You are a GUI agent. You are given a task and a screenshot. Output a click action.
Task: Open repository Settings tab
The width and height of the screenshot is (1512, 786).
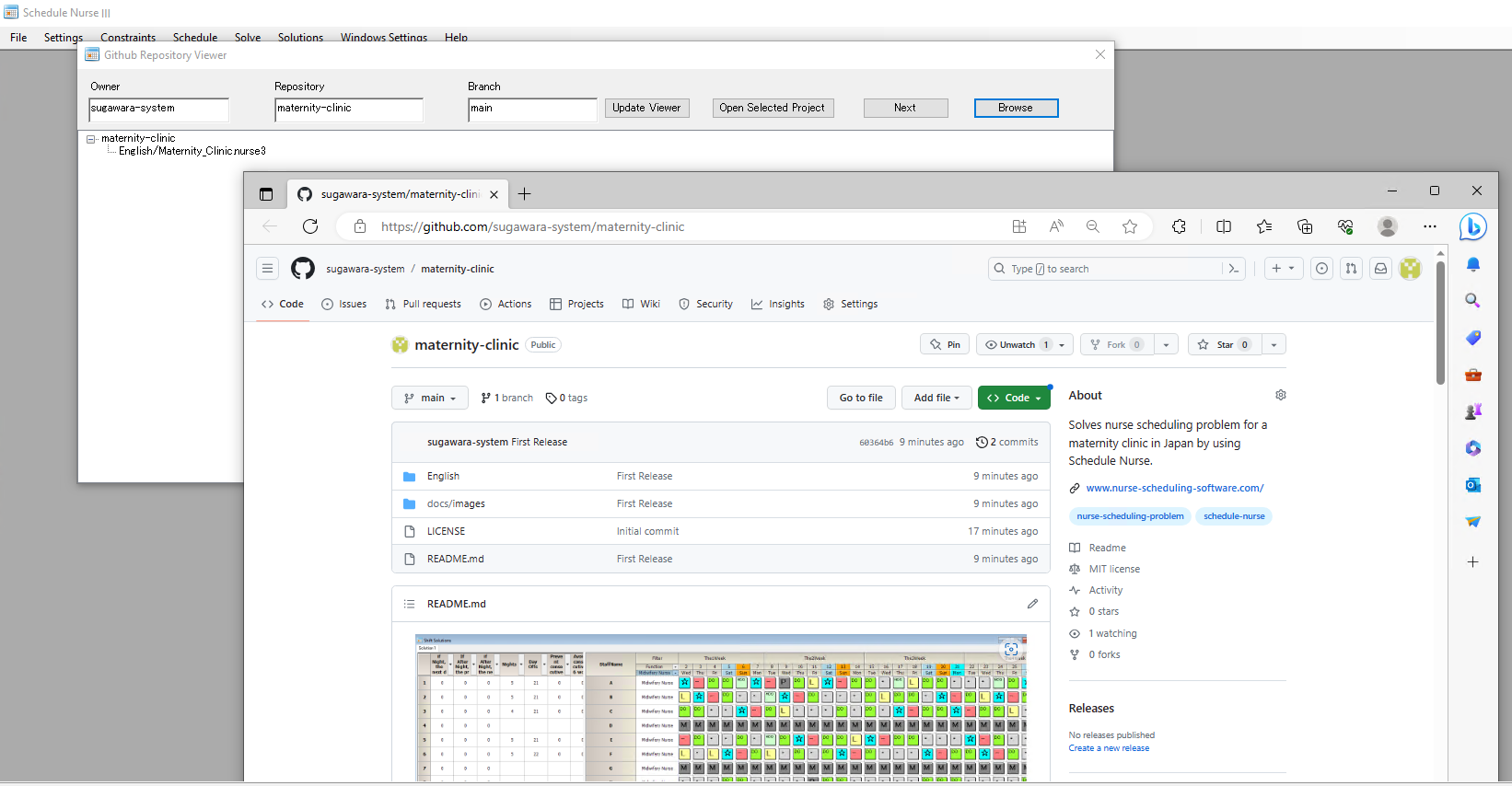click(x=850, y=304)
